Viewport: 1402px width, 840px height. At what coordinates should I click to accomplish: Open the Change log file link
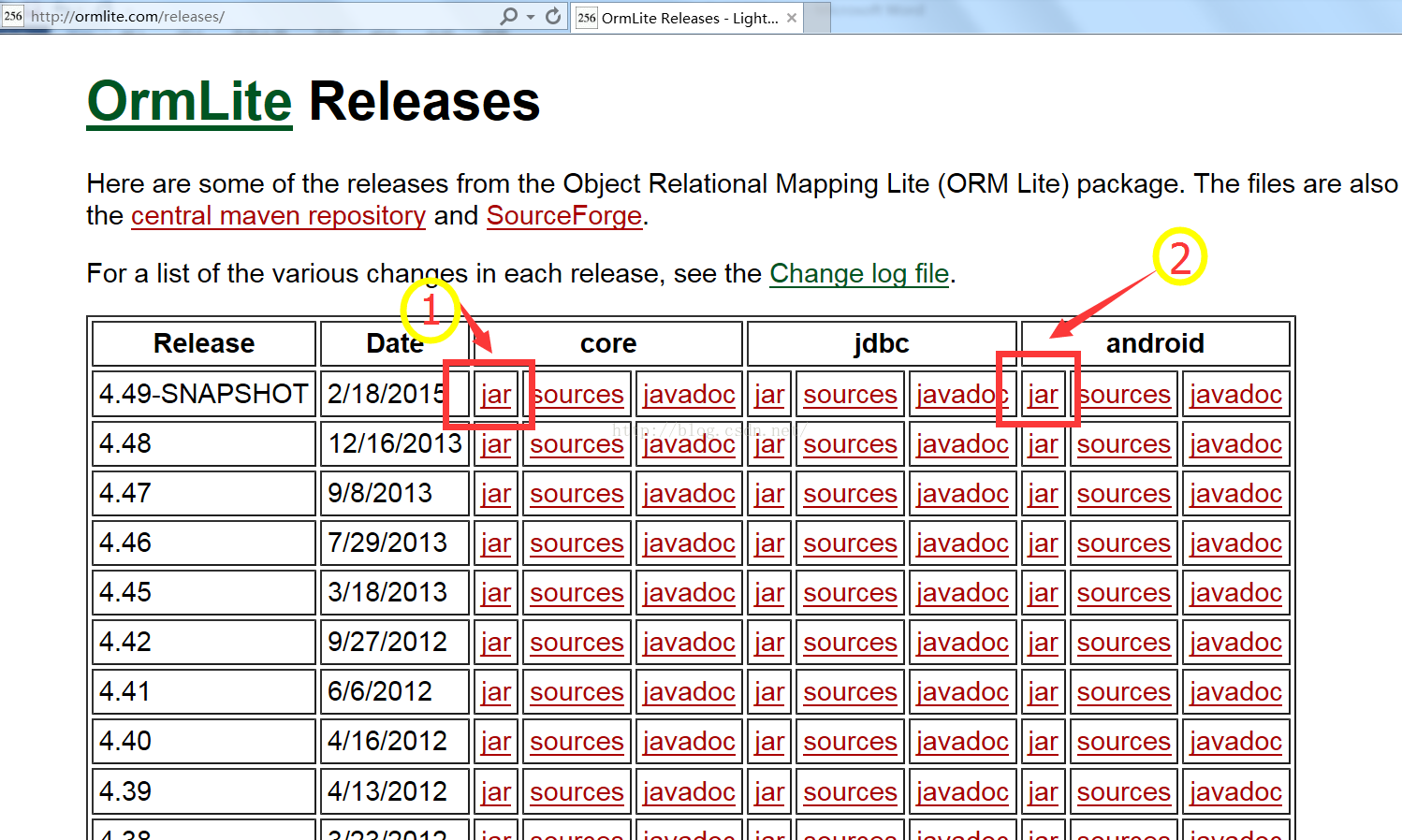(859, 274)
